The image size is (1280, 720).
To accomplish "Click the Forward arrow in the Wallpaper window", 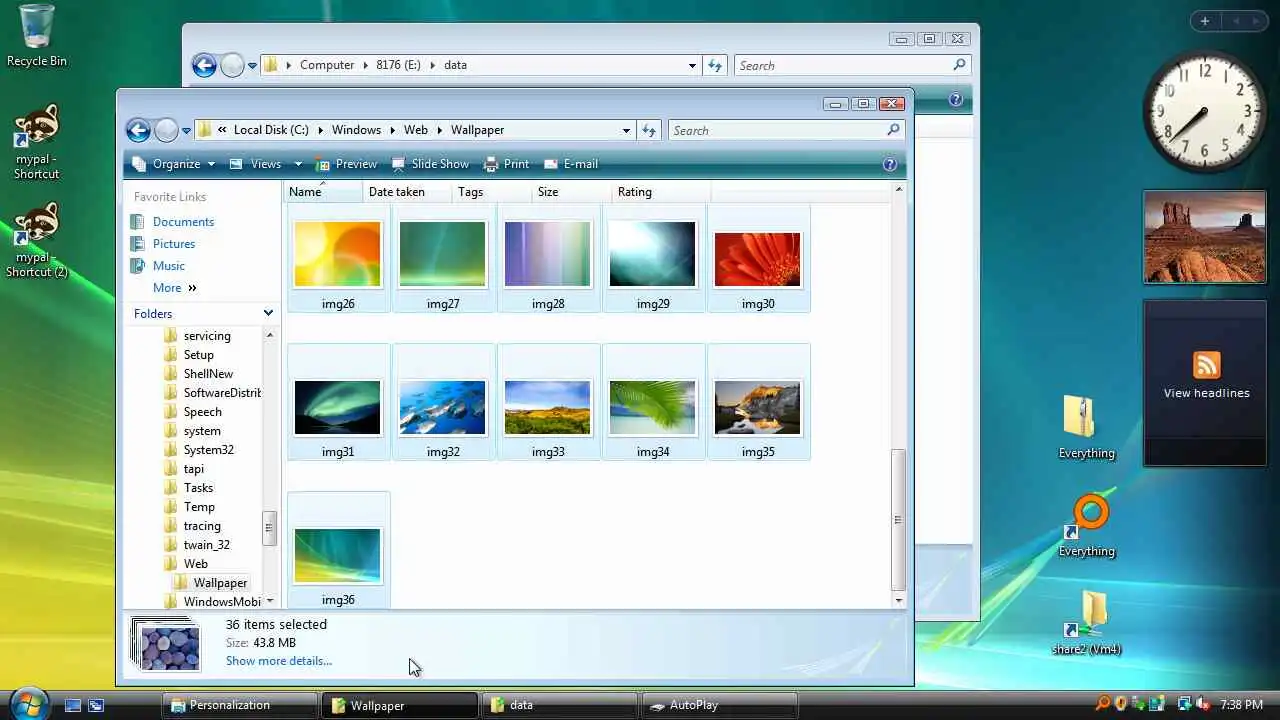I will pyautogui.click(x=166, y=130).
